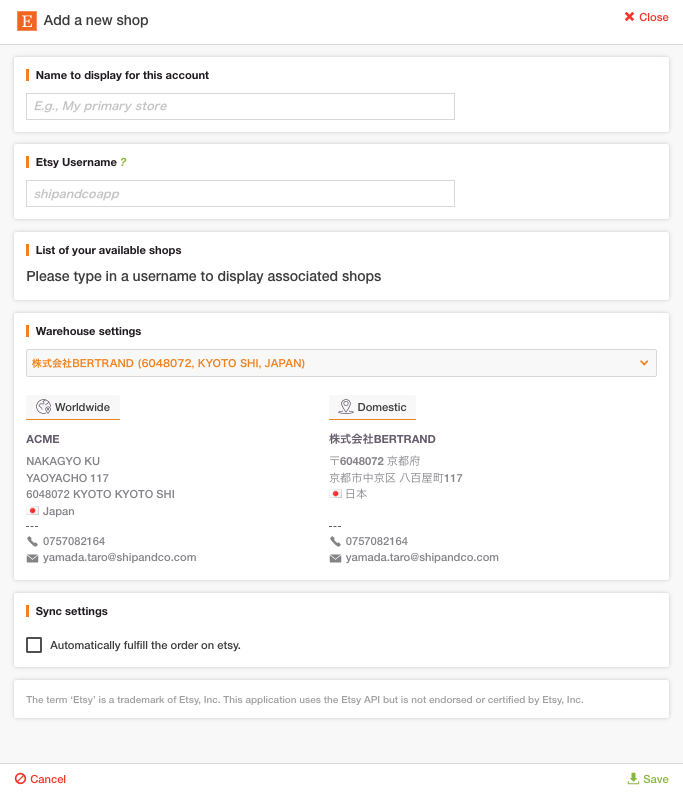Screen dimensions: 683x795
Task: Click the phone icon under Domestic address
Action: [x=335, y=541]
